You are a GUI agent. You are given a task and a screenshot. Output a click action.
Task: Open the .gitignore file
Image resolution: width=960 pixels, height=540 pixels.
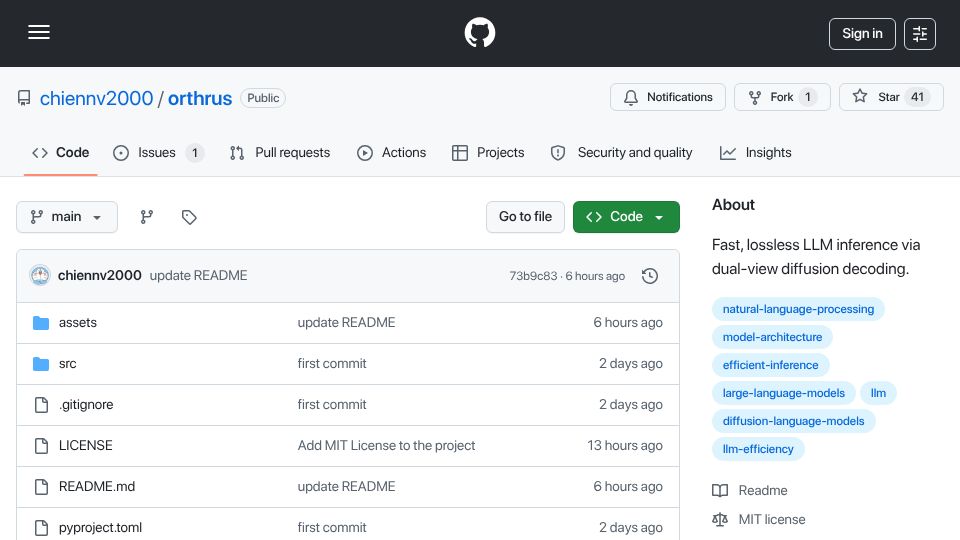(86, 405)
